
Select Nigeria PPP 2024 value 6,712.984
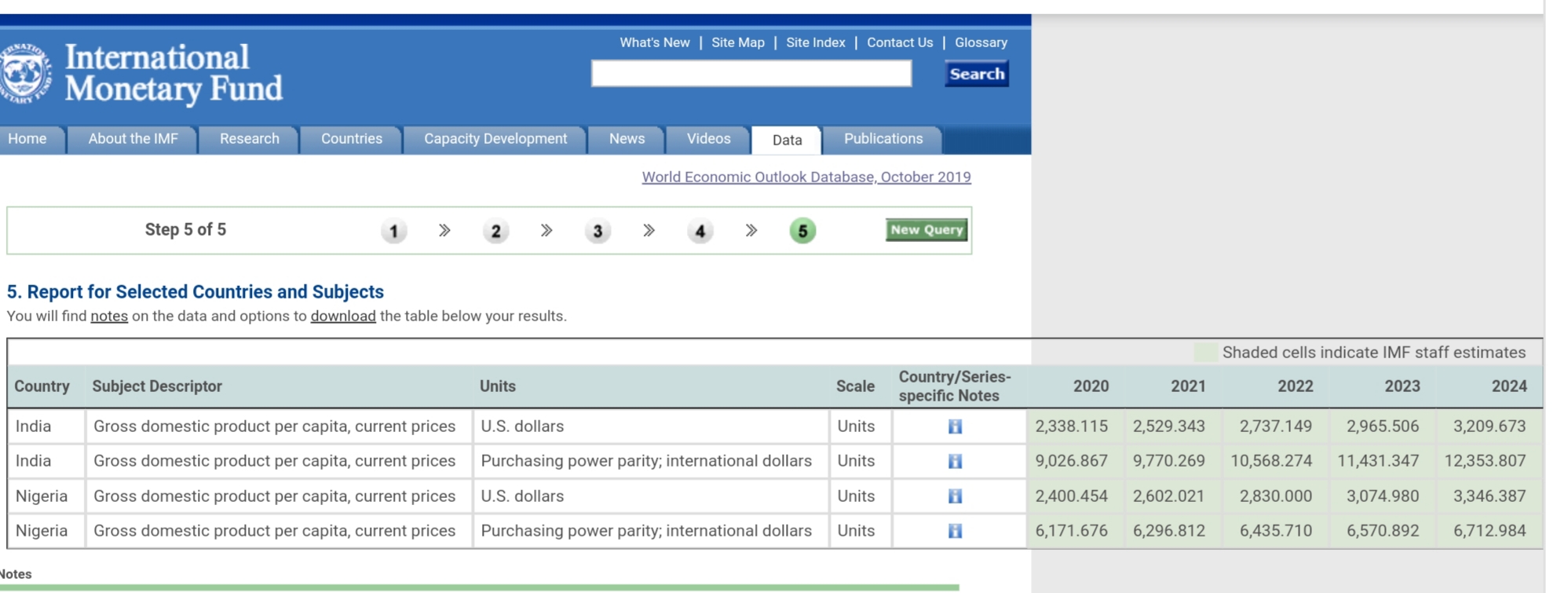click(x=1489, y=531)
